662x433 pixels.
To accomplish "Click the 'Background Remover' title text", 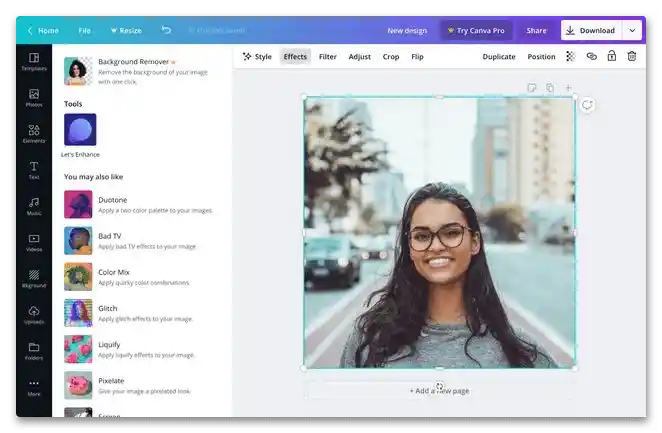I will pyautogui.click(x=133, y=62).
